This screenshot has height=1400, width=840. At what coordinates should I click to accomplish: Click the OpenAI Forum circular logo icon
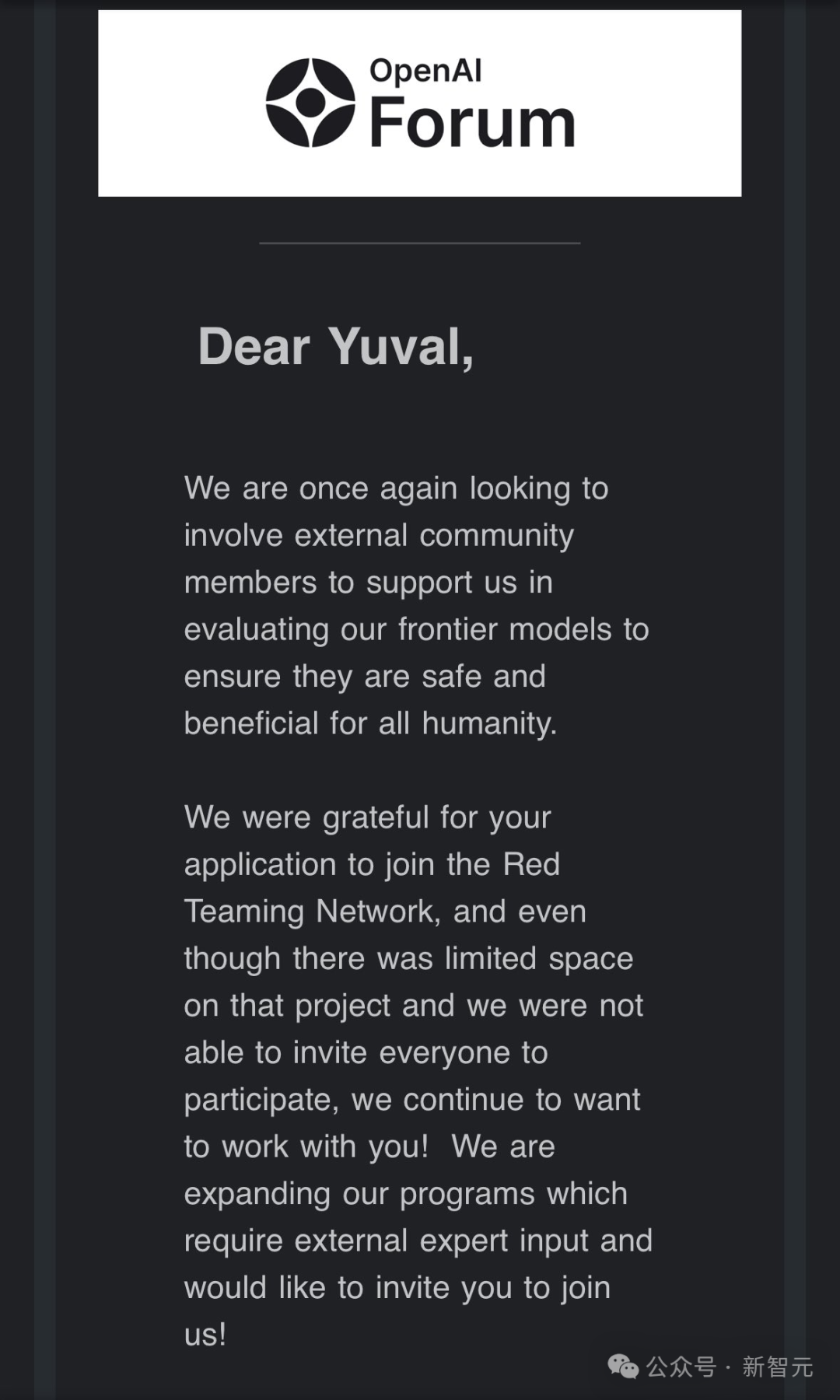(x=310, y=103)
